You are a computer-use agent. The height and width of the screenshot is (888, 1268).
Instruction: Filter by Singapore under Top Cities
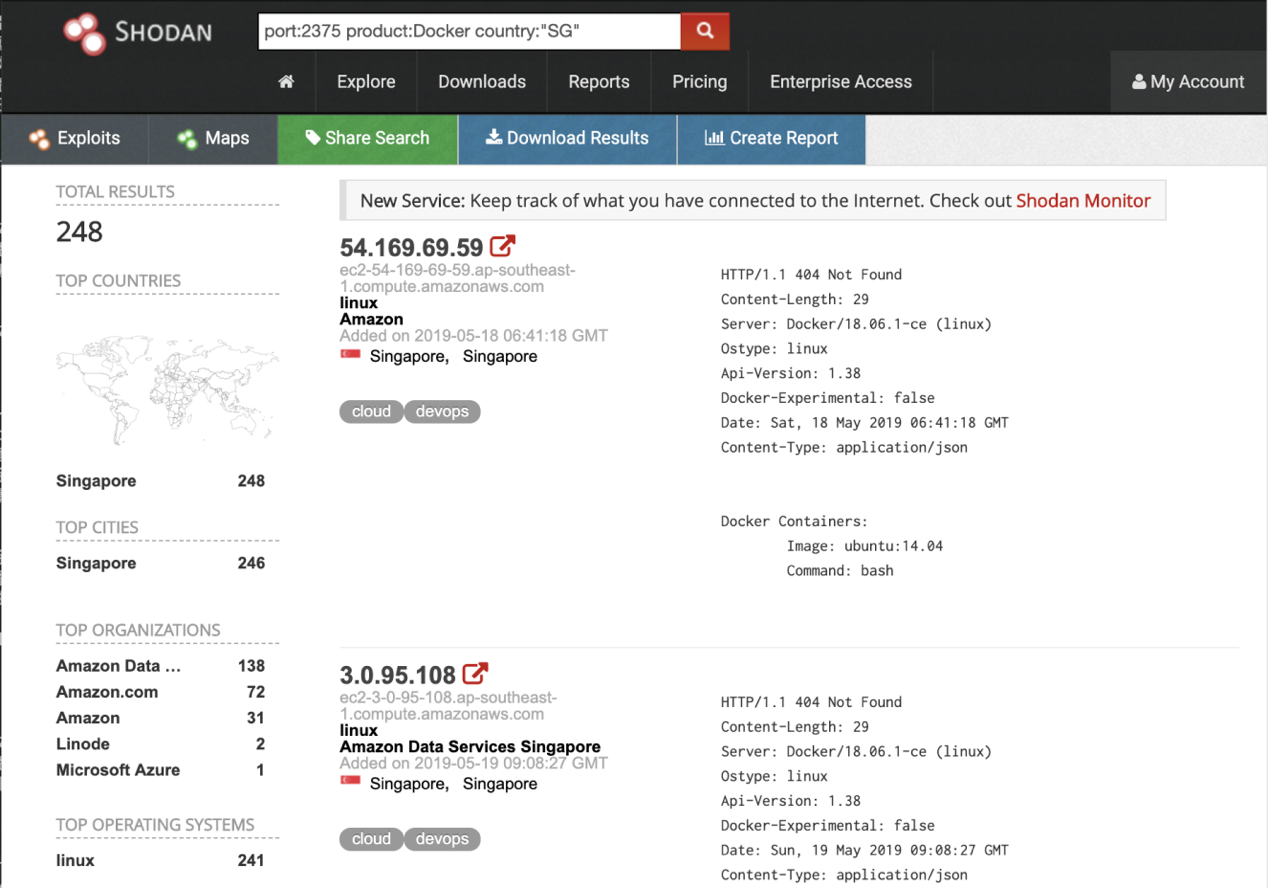point(96,563)
